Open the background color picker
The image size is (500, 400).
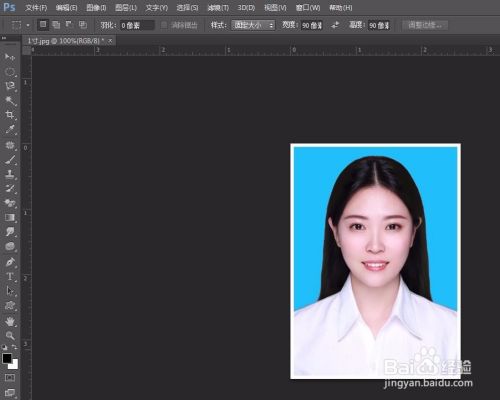tap(14, 365)
